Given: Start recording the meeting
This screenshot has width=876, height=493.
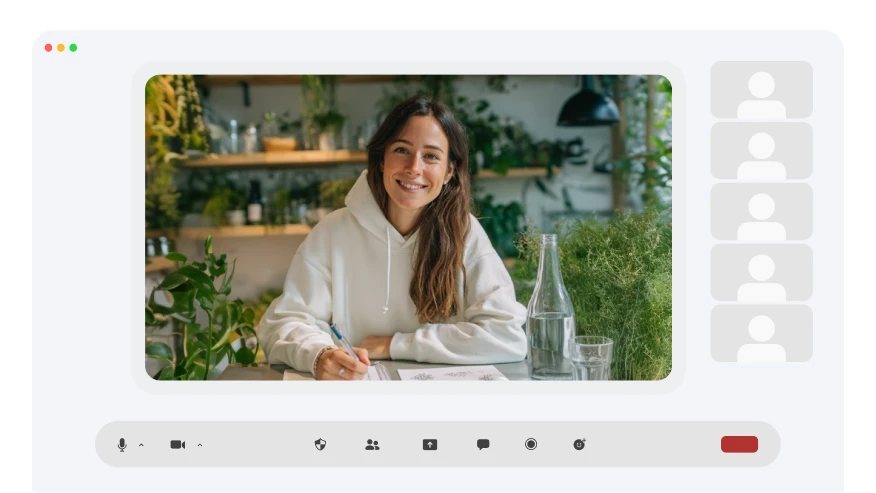Looking at the screenshot, I should pos(531,444).
